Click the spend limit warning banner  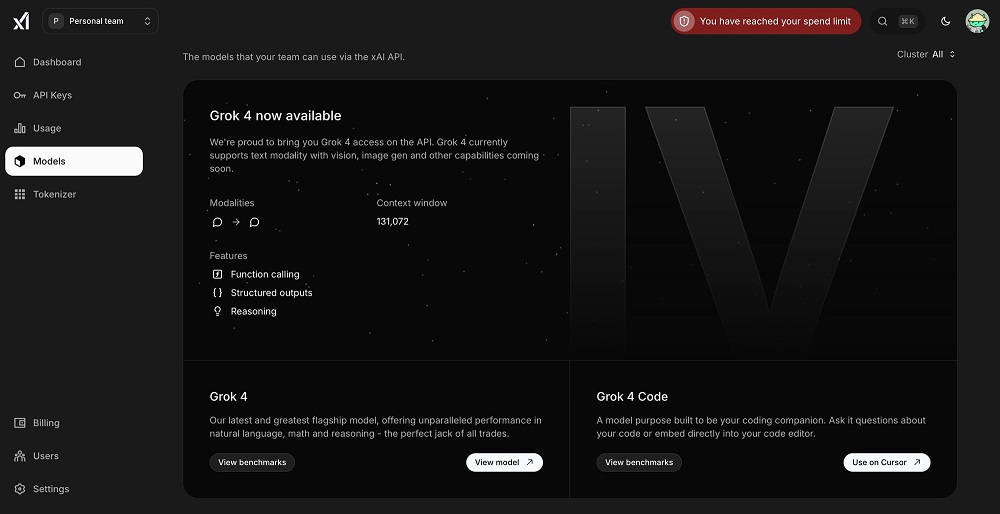click(x=775, y=21)
